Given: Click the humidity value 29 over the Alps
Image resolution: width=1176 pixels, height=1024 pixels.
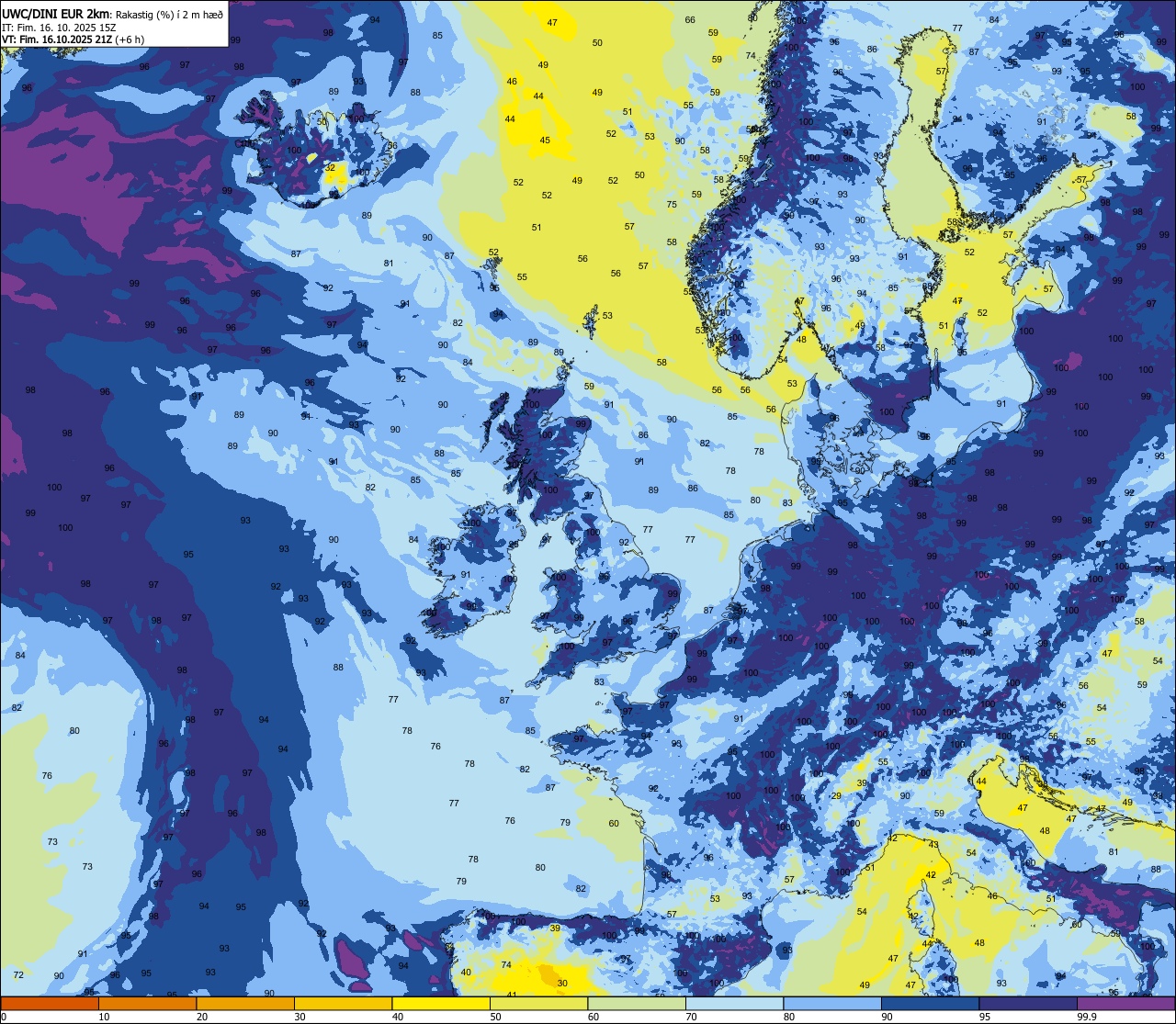Looking at the screenshot, I should point(836,796).
